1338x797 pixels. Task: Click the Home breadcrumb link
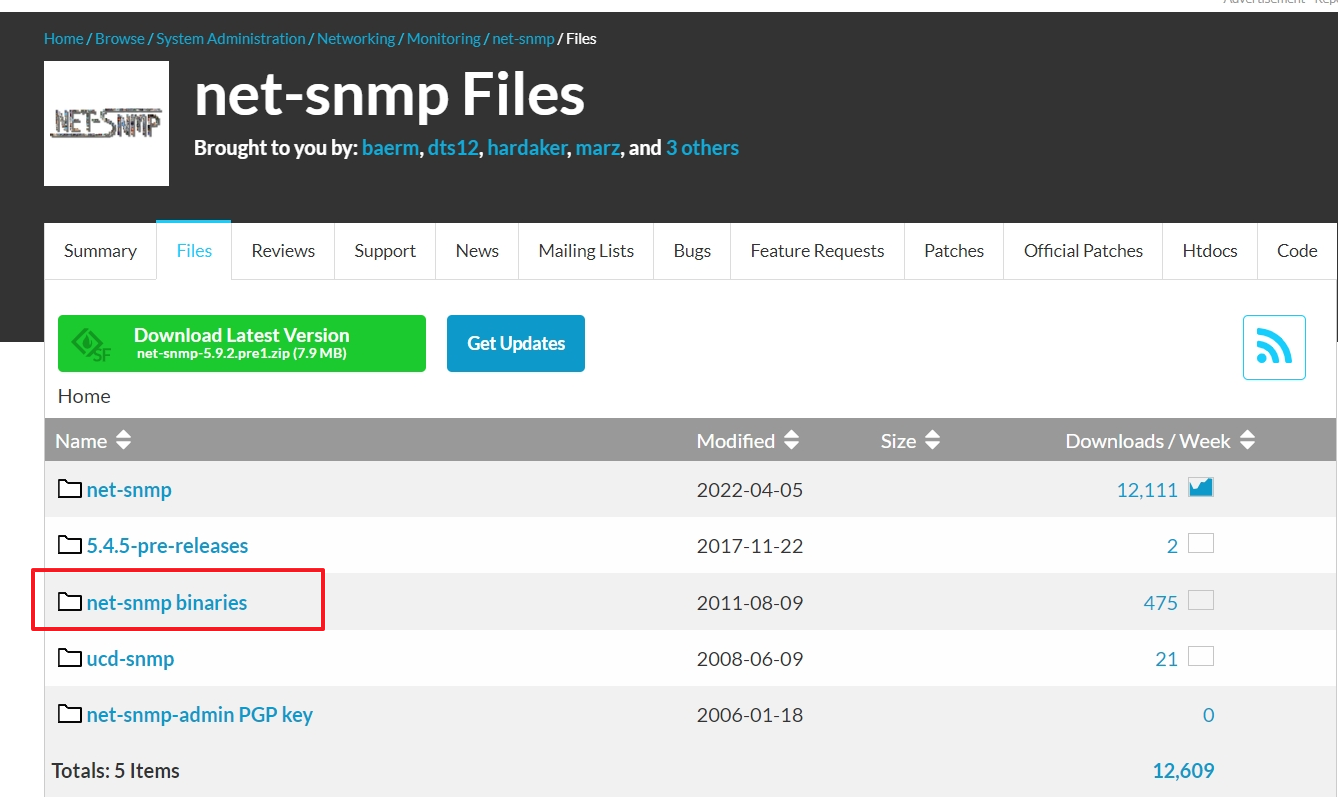pos(64,39)
